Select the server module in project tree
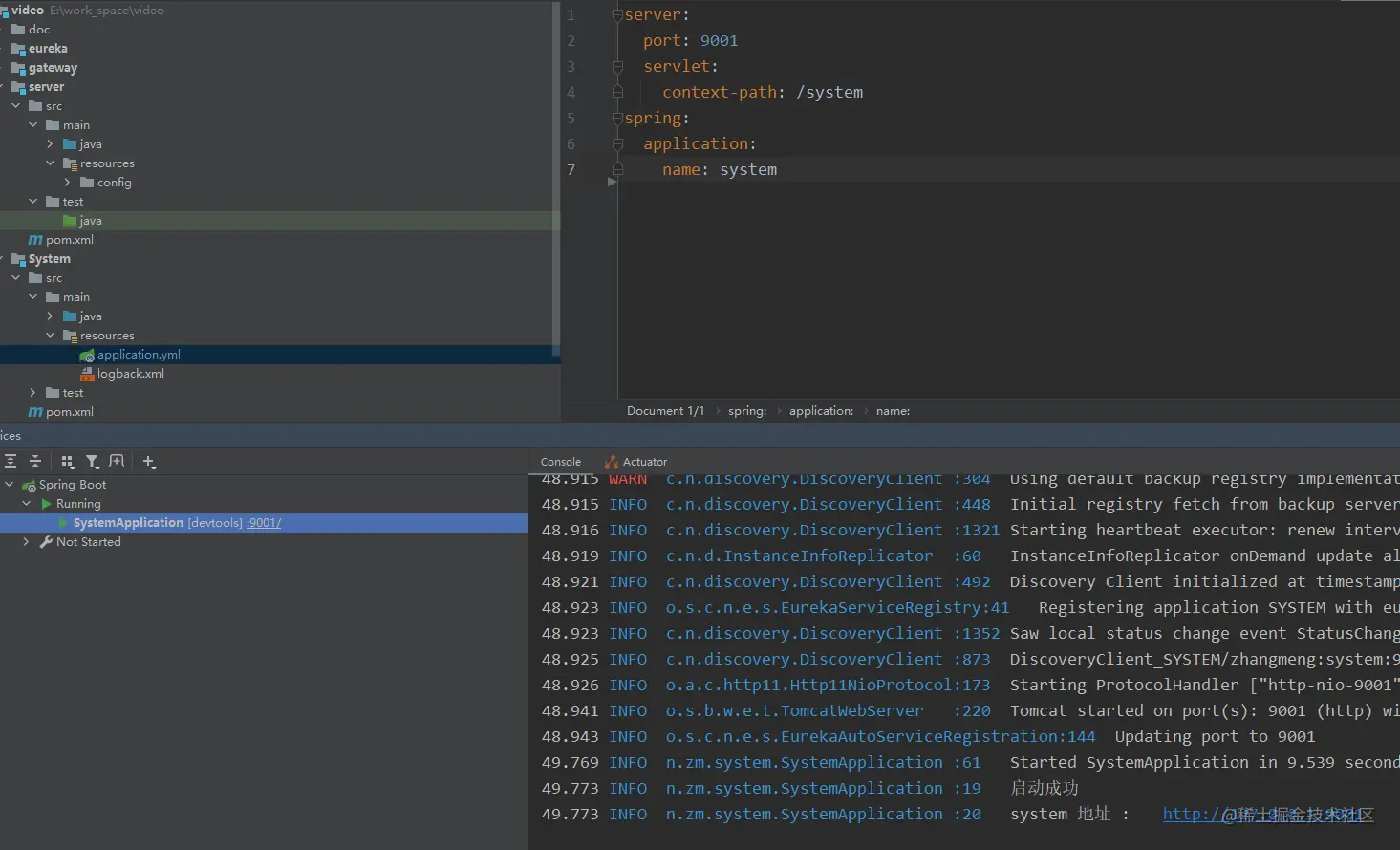The width and height of the screenshot is (1400, 850). tap(47, 87)
